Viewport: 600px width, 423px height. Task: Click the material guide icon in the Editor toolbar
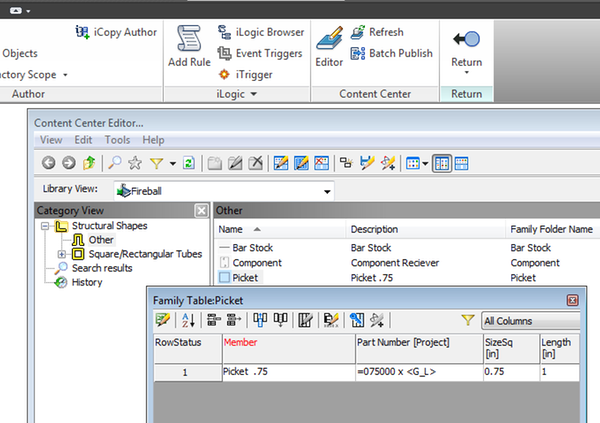(388, 163)
